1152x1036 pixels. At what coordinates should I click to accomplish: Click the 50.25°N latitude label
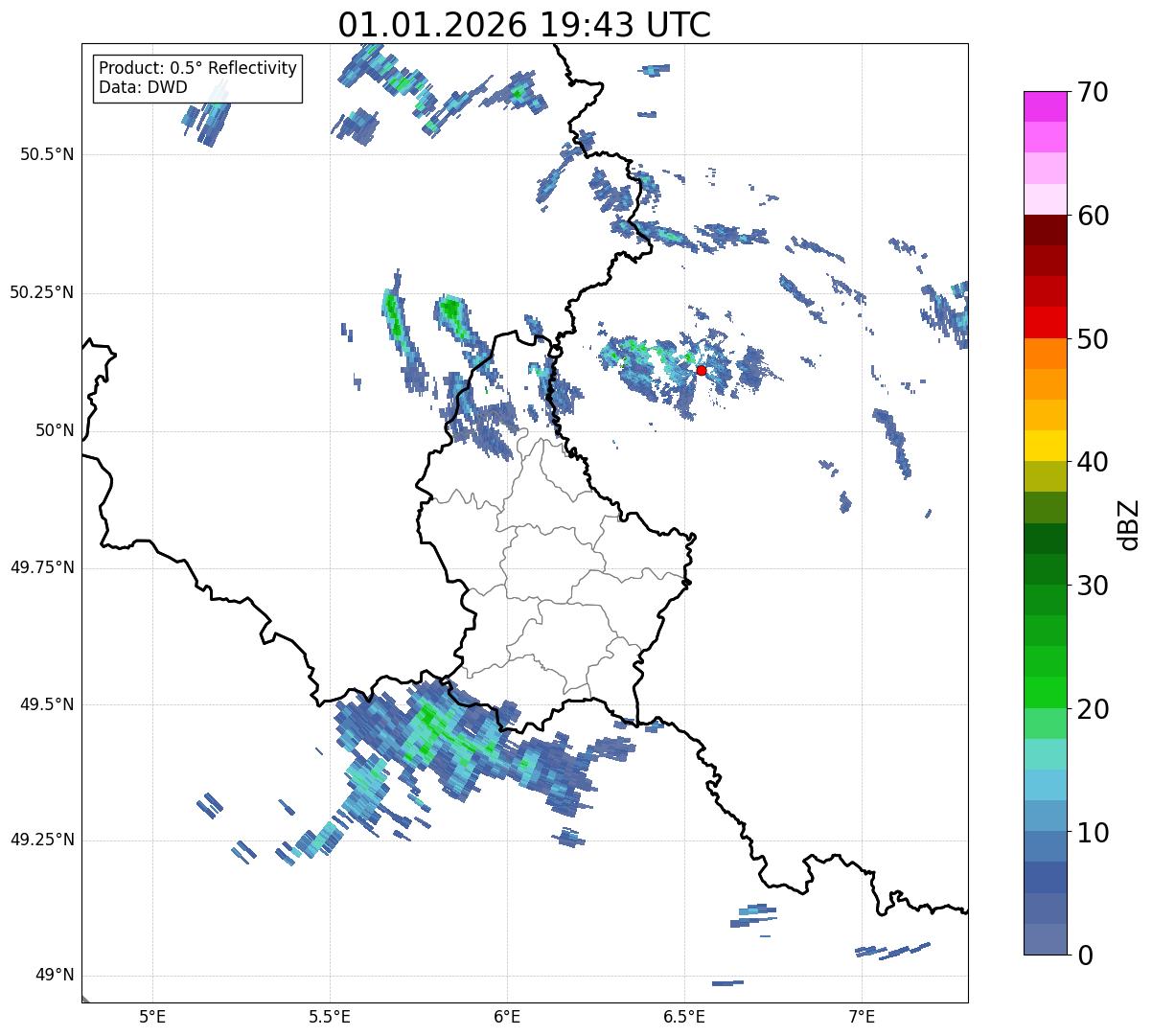(x=41, y=292)
